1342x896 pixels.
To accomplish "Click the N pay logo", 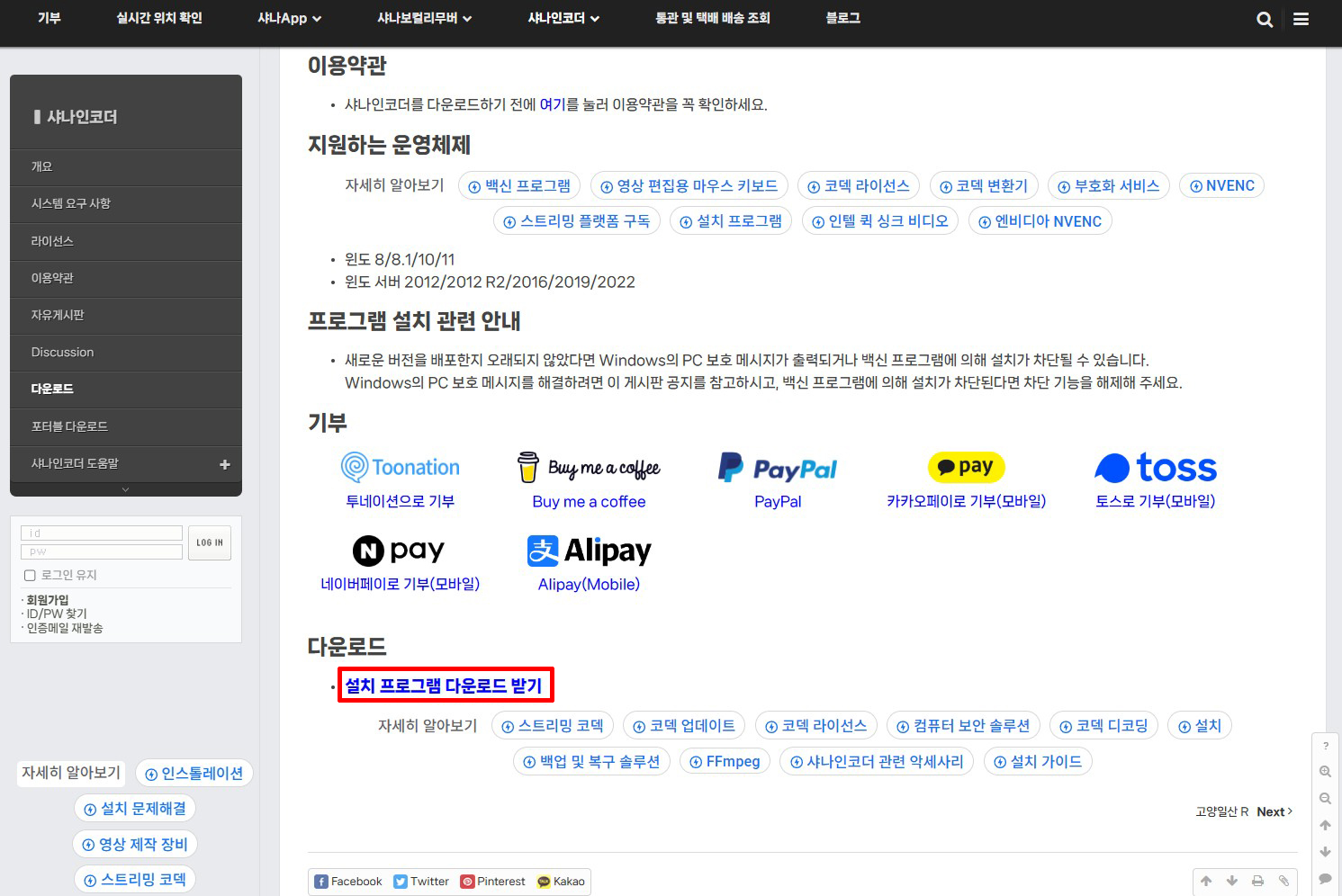I will click(x=399, y=550).
